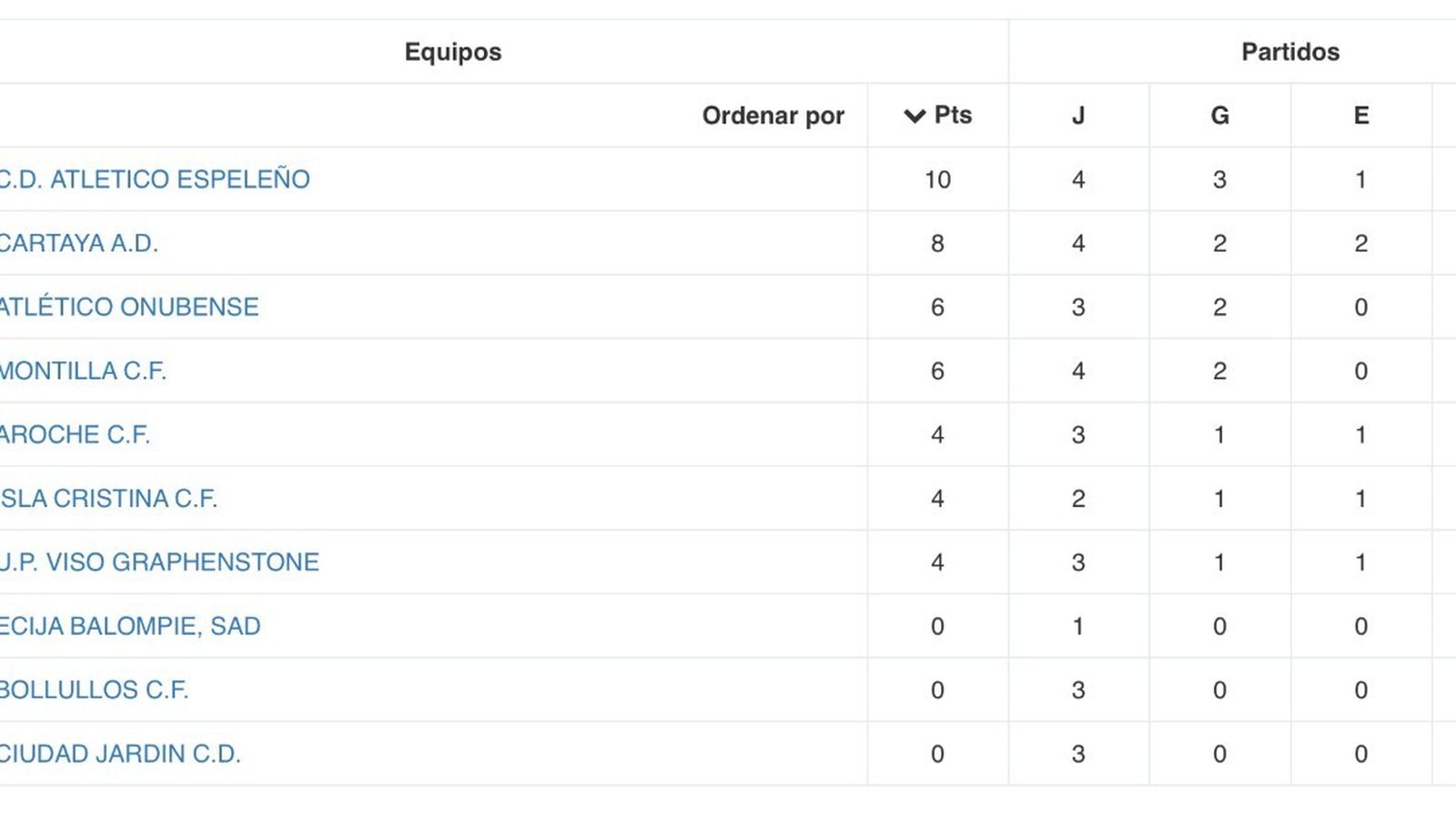Click ESPELEÑO's points value of 10
1456x819 pixels.
click(x=939, y=179)
